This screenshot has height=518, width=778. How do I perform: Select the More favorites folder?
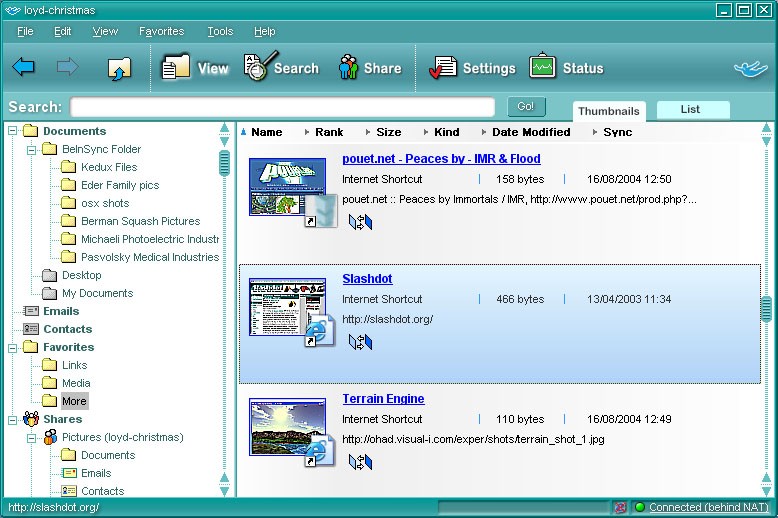click(x=74, y=401)
